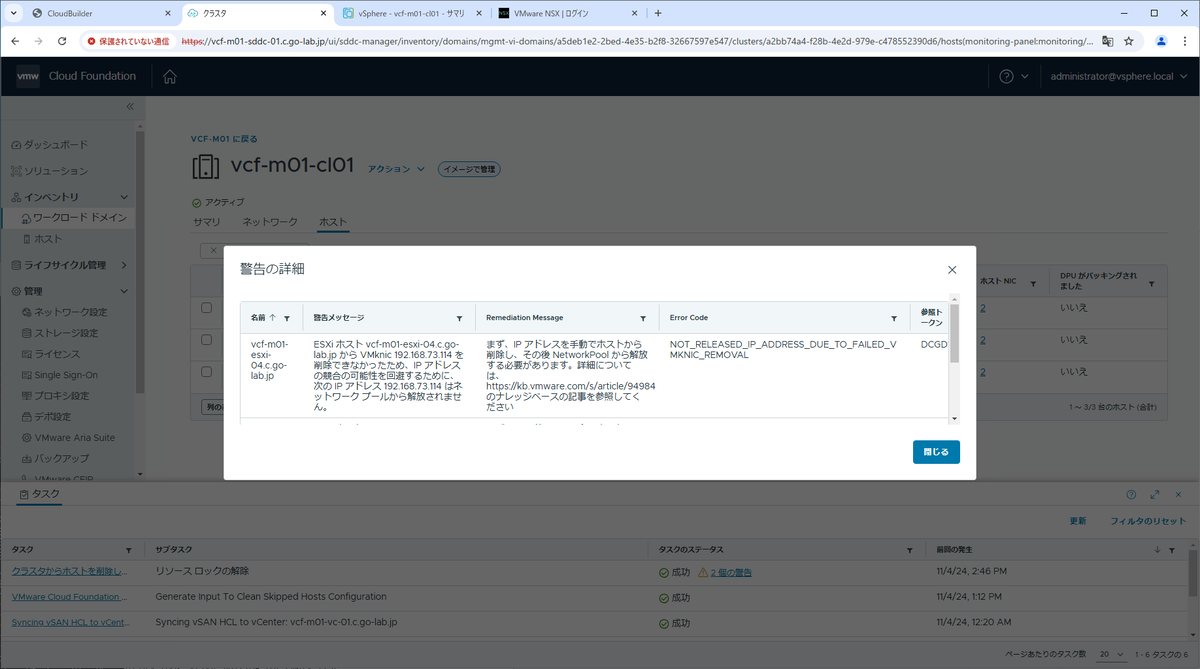The width and height of the screenshot is (1200, 669).
Task: Click the 閉じる button
Action: (x=936, y=452)
